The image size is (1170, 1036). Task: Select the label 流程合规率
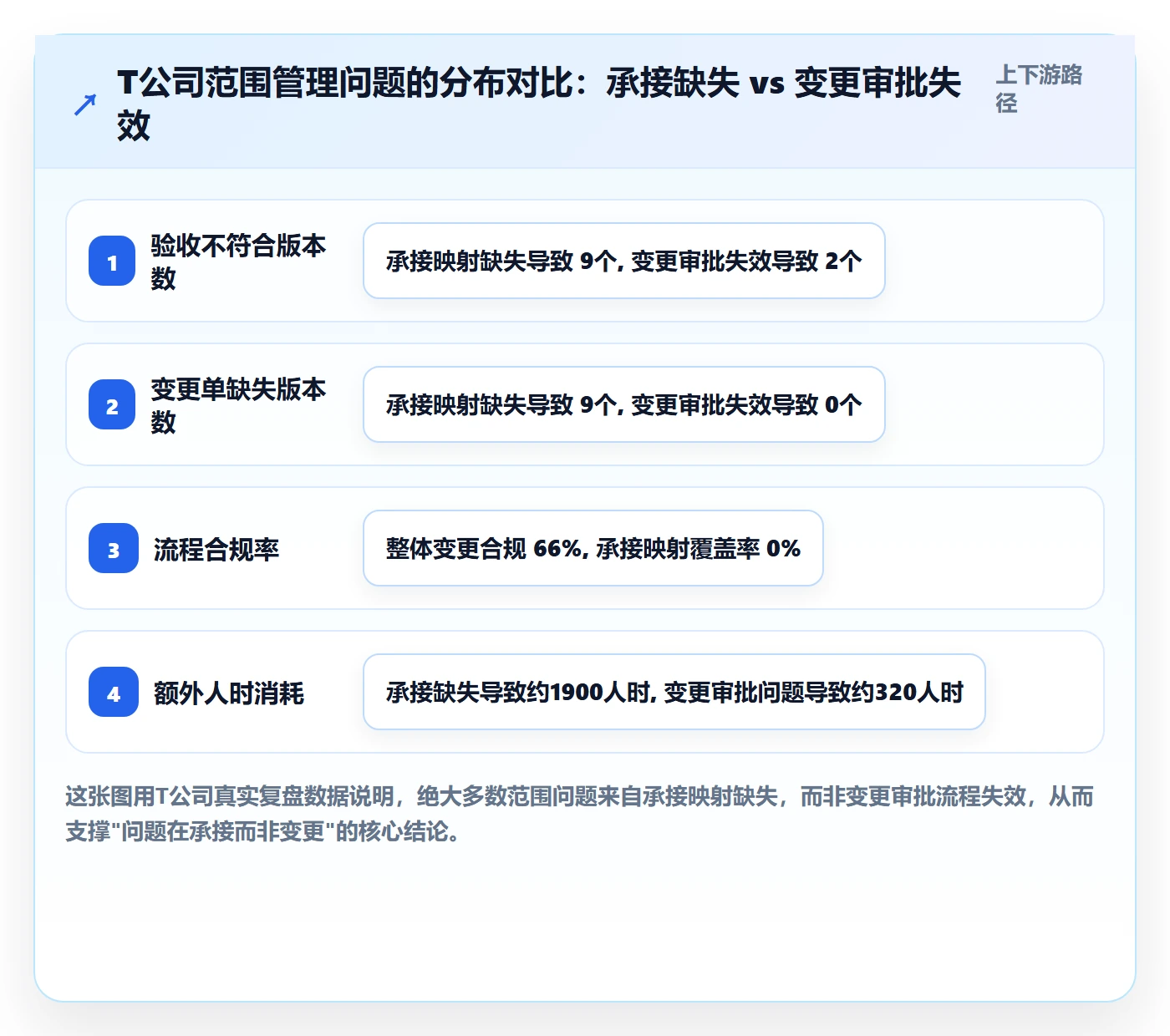(x=216, y=549)
